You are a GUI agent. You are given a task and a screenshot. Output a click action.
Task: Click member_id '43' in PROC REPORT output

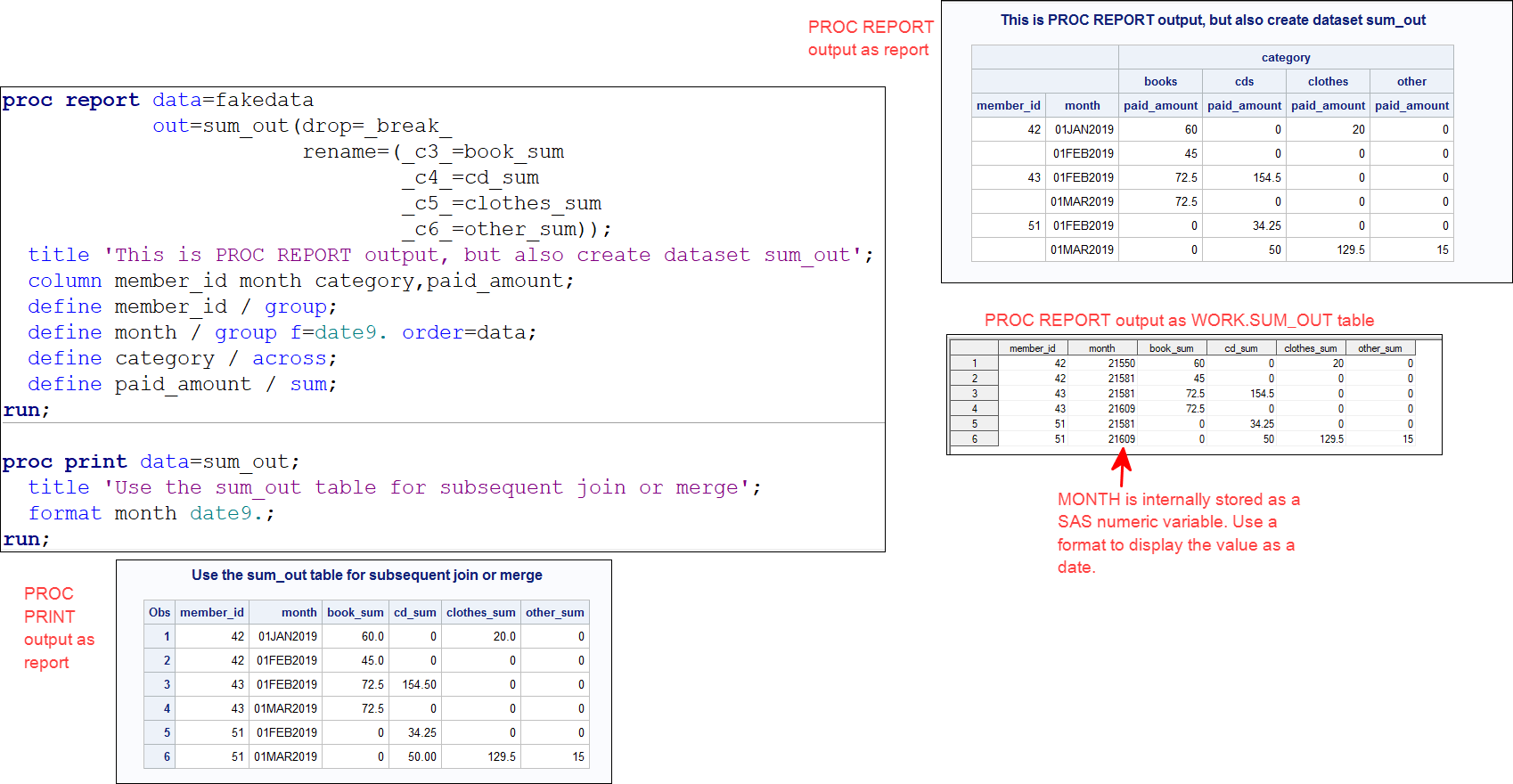click(1034, 177)
